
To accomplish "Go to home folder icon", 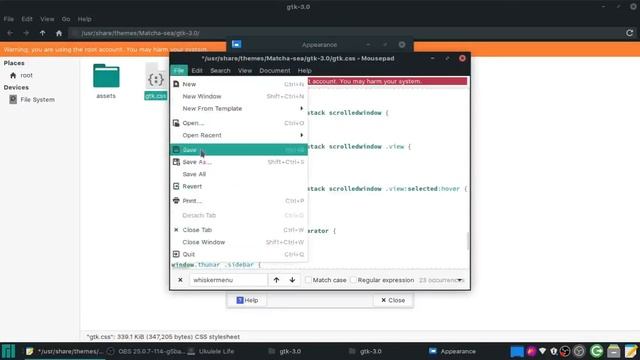I will 59,33.
